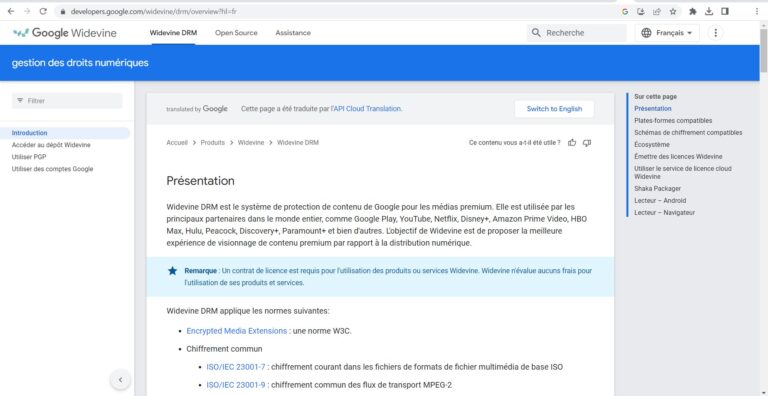
Task: Select Utiliser des comptes Google in sidebar
Action: point(52,169)
